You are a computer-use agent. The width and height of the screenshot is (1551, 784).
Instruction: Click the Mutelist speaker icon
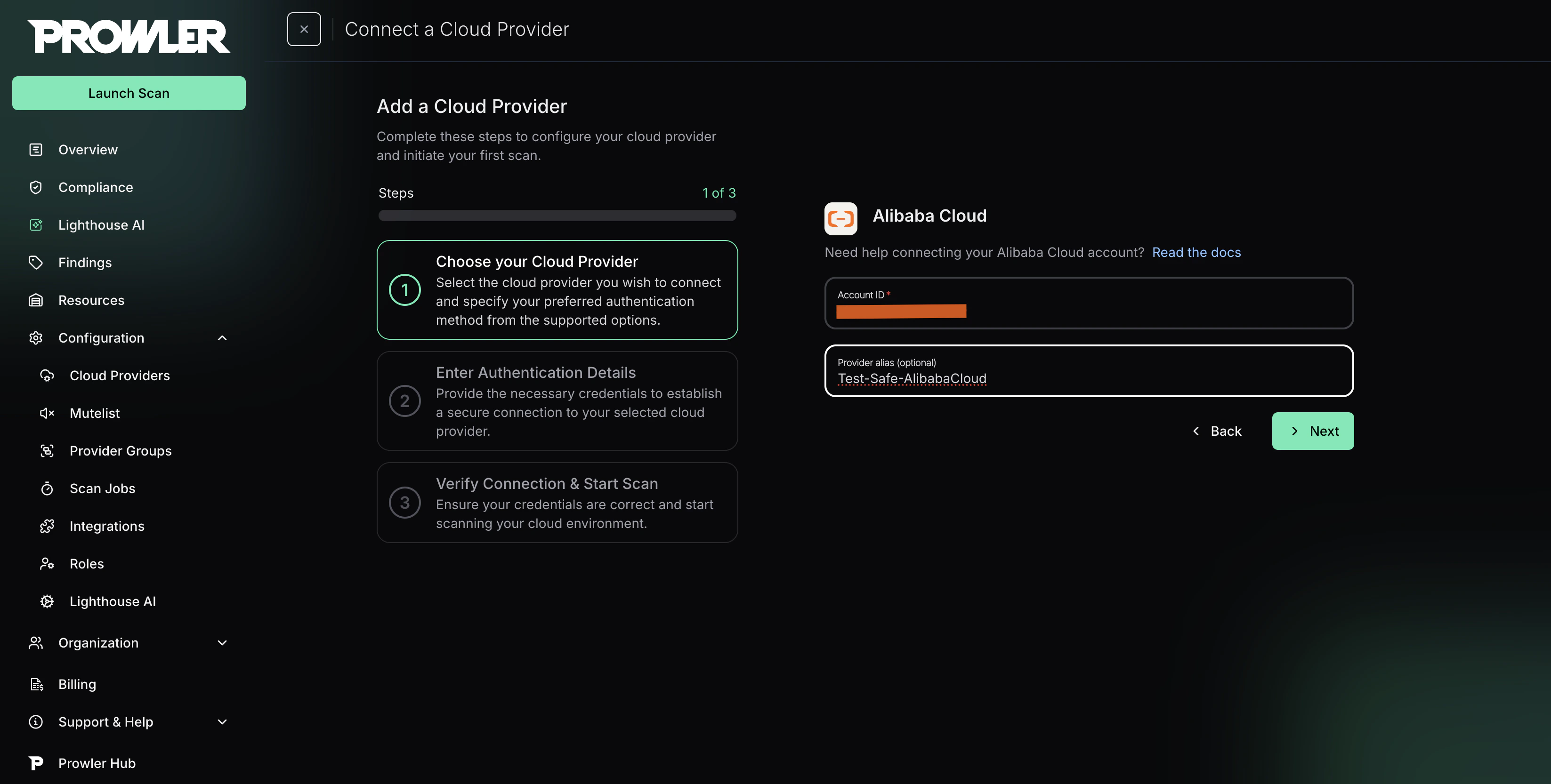[x=47, y=413]
